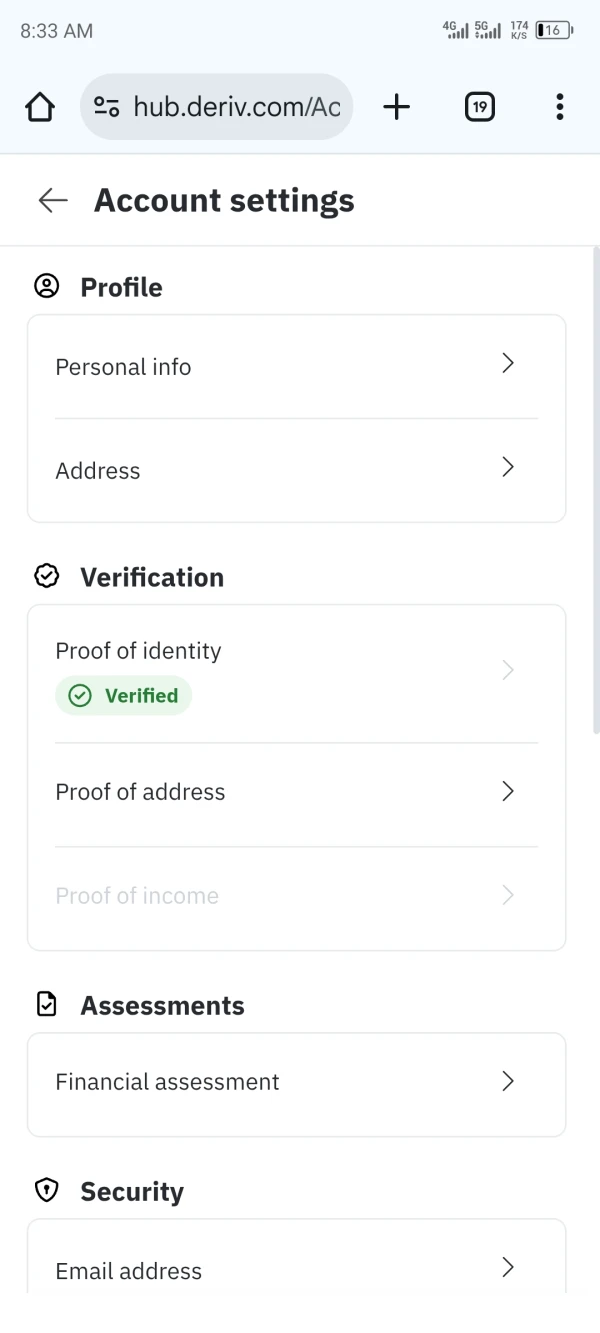Screen dimensions: 600x1333
Task: Click the Assessments document icon
Action: (x=46, y=1005)
